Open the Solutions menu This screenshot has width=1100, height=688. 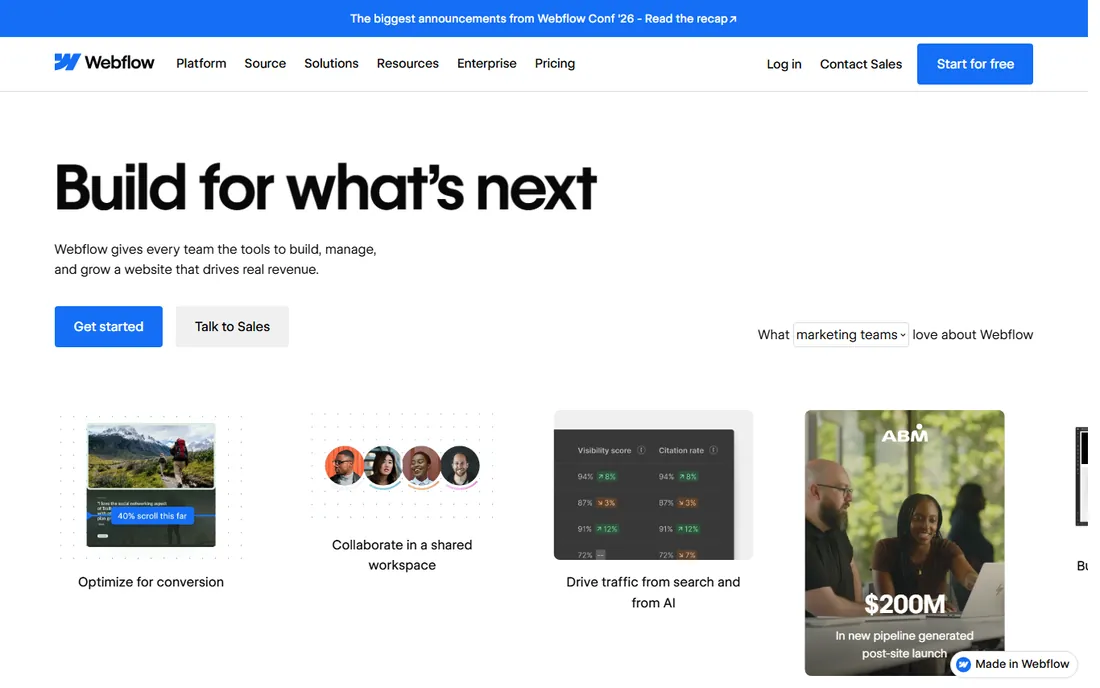point(331,63)
